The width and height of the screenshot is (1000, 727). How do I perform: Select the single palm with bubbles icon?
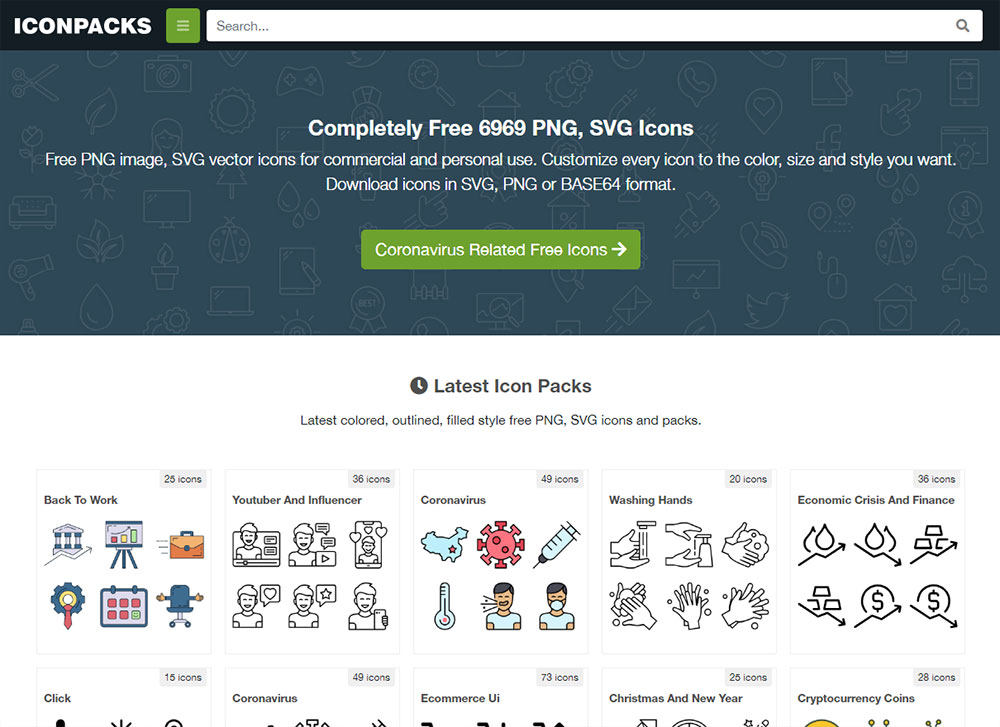pos(689,606)
